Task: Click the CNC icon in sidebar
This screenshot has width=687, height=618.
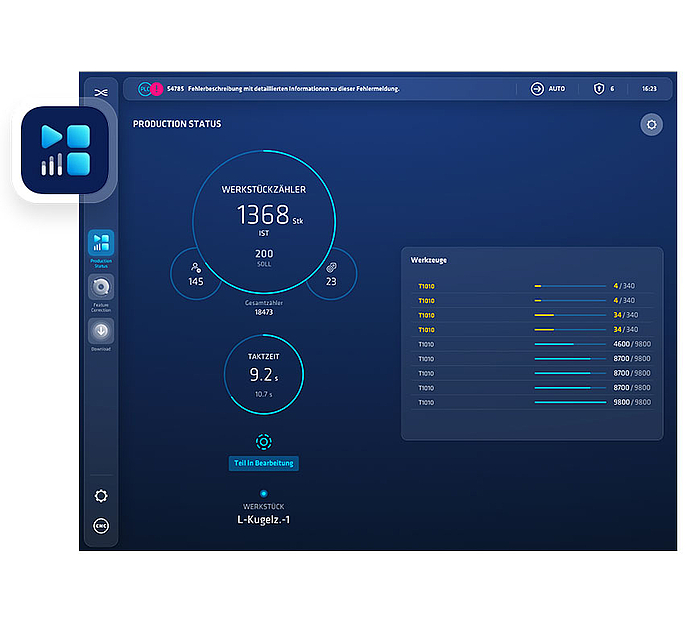Action: [x=100, y=526]
